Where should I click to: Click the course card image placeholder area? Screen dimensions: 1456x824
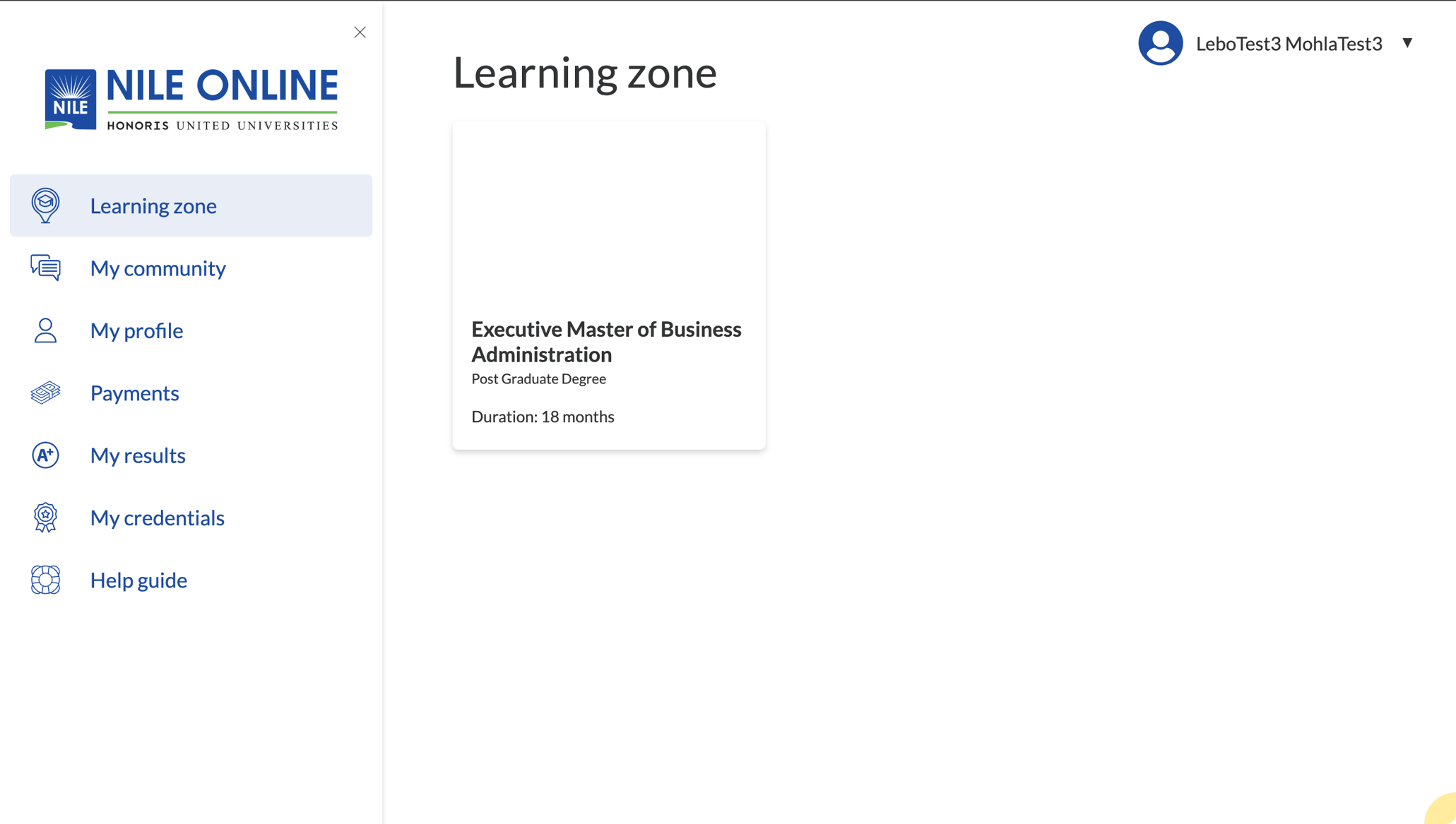(608, 212)
